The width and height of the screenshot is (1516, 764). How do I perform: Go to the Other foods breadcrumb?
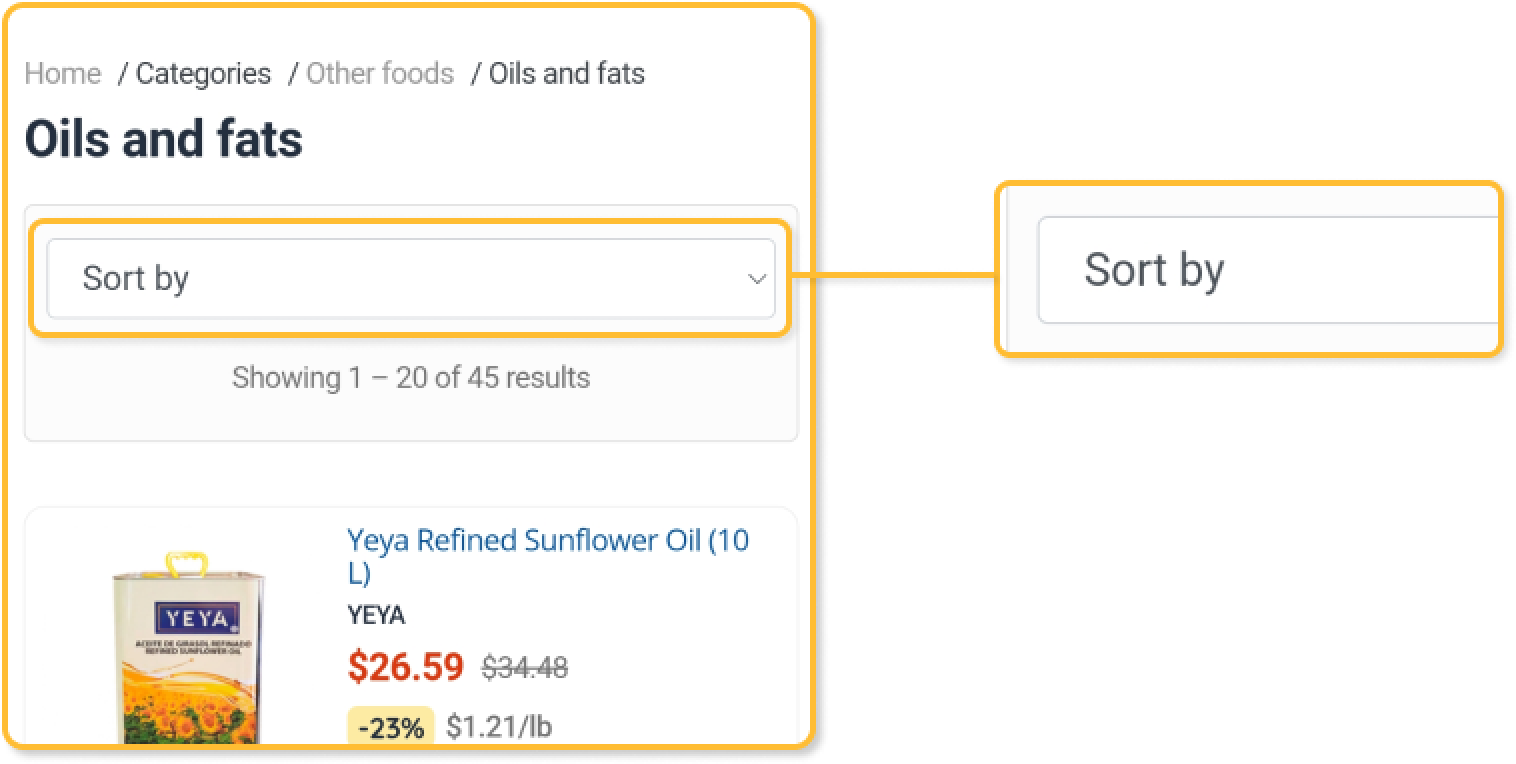click(379, 74)
